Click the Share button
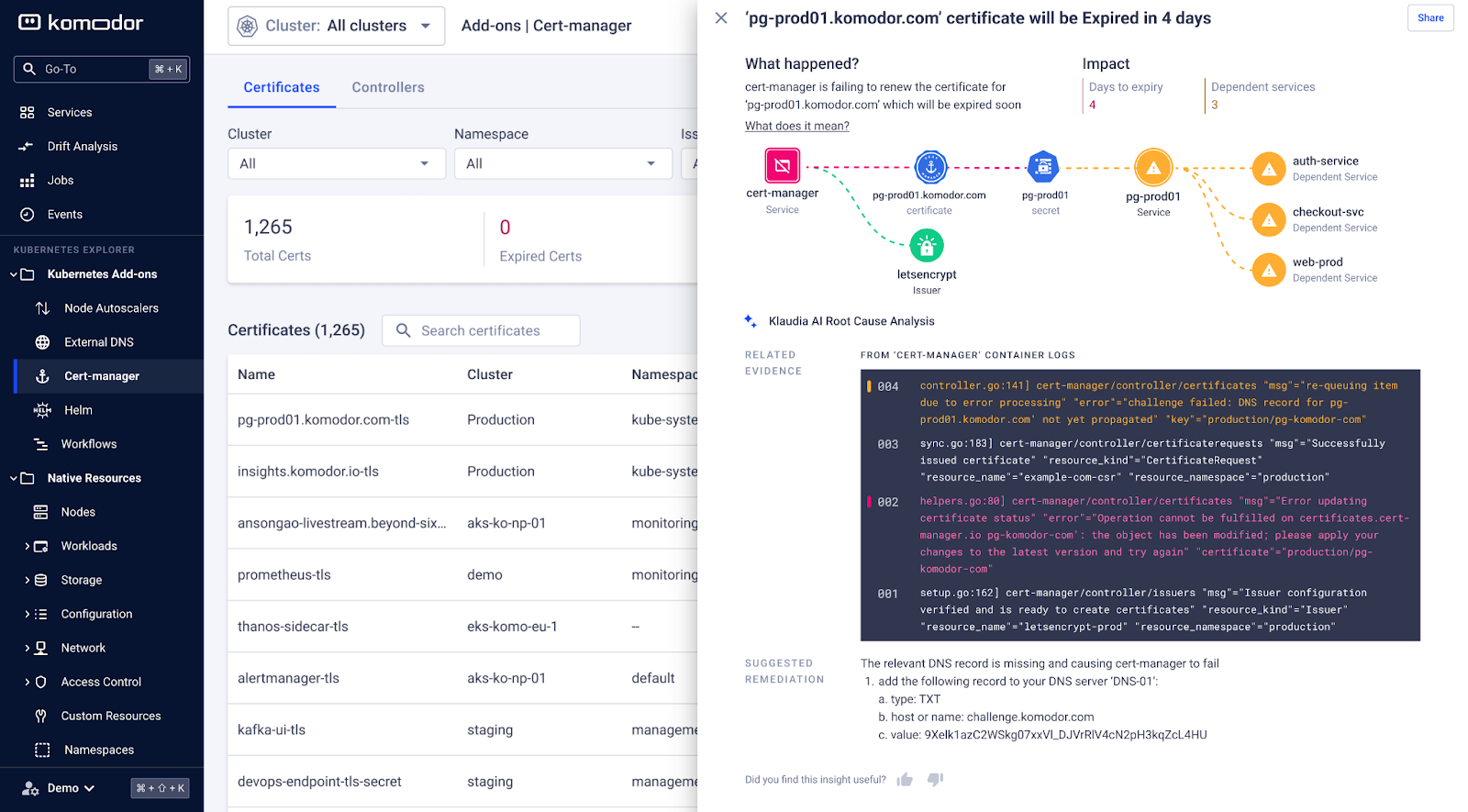 point(1430,17)
